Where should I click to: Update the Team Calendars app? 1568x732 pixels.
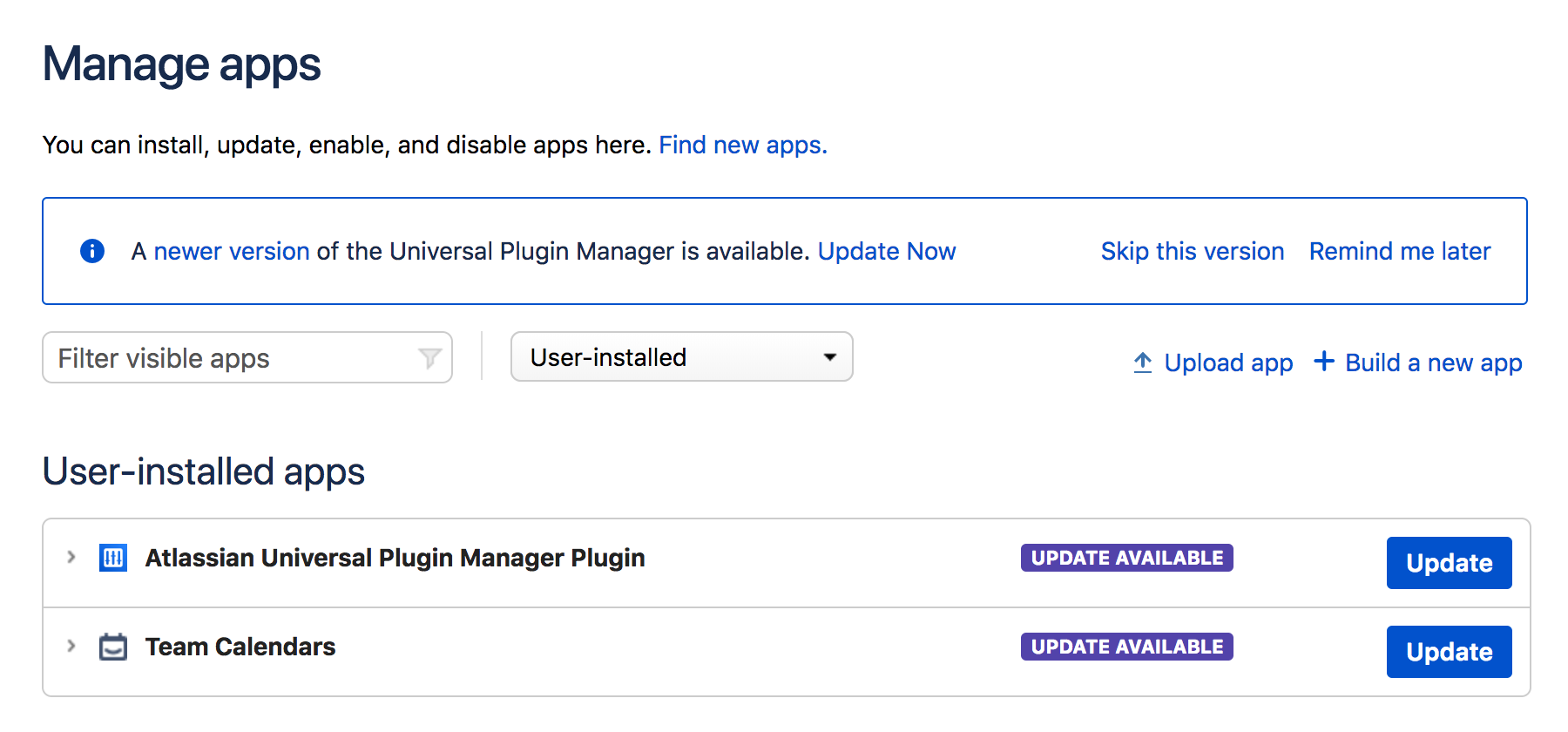point(1450,652)
